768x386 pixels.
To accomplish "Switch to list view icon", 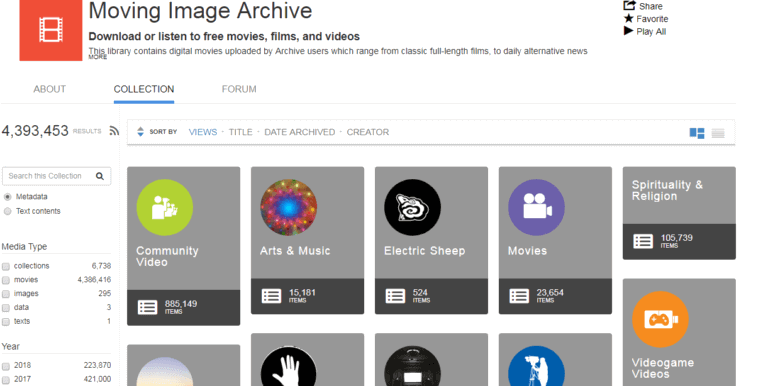I will click(x=718, y=133).
